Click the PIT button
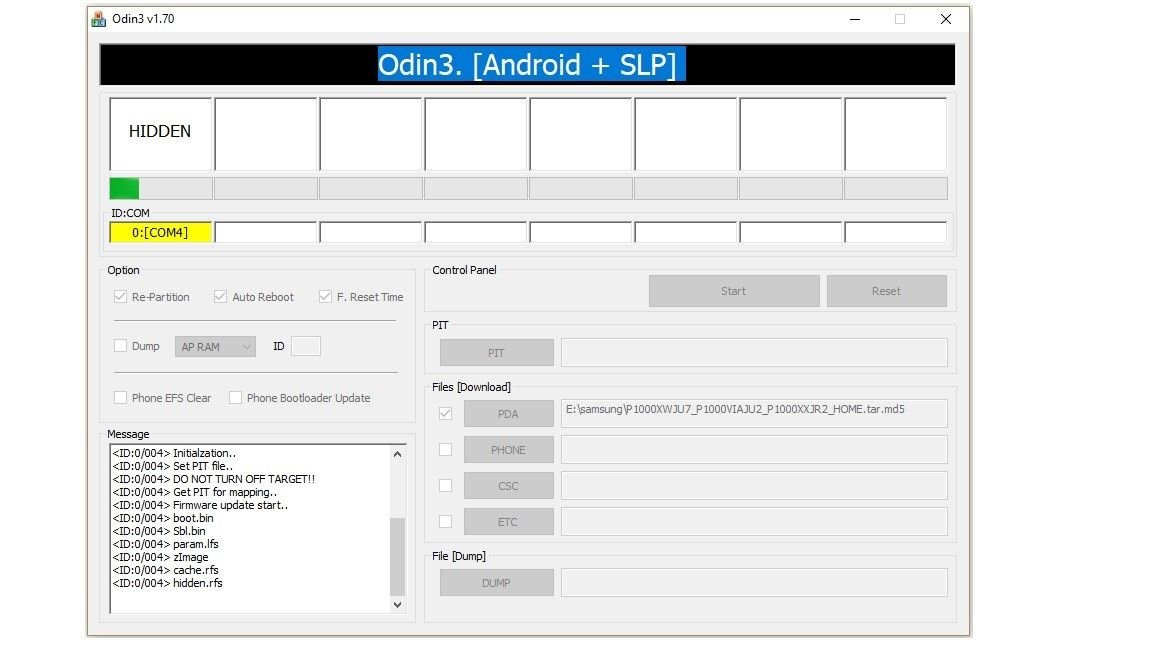Image resolution: width=1152 pixels, height=648 pixels. pyautogui.click(x=497, y=353)
